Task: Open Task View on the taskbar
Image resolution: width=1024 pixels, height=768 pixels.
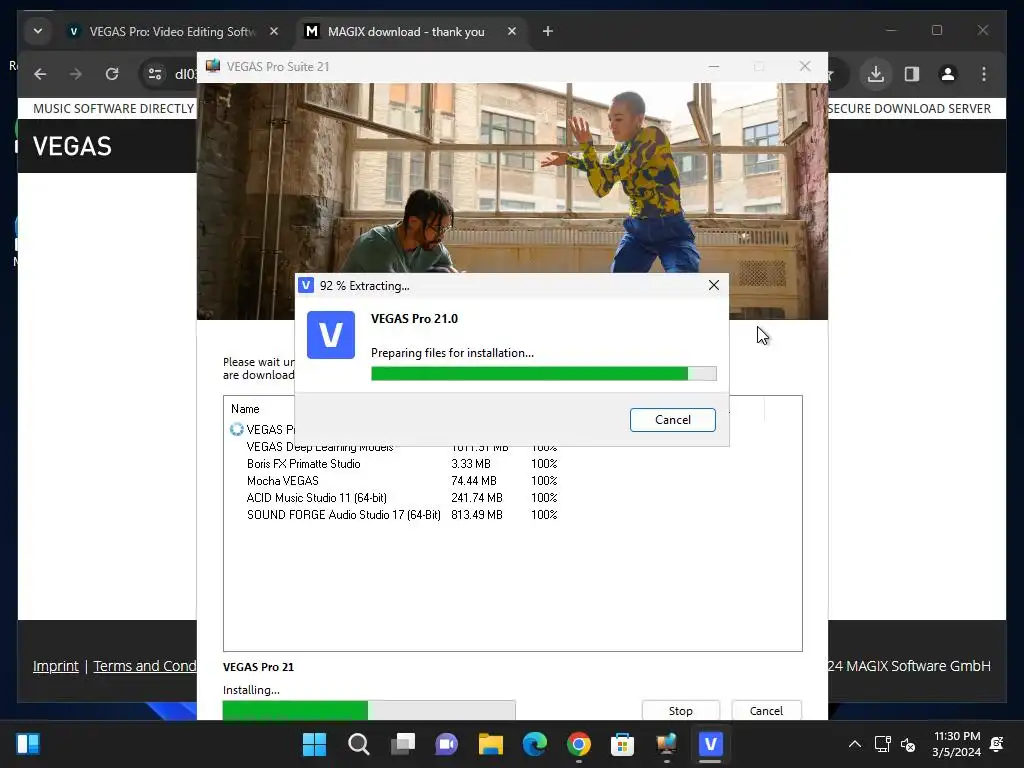Action: coord(403,744)
